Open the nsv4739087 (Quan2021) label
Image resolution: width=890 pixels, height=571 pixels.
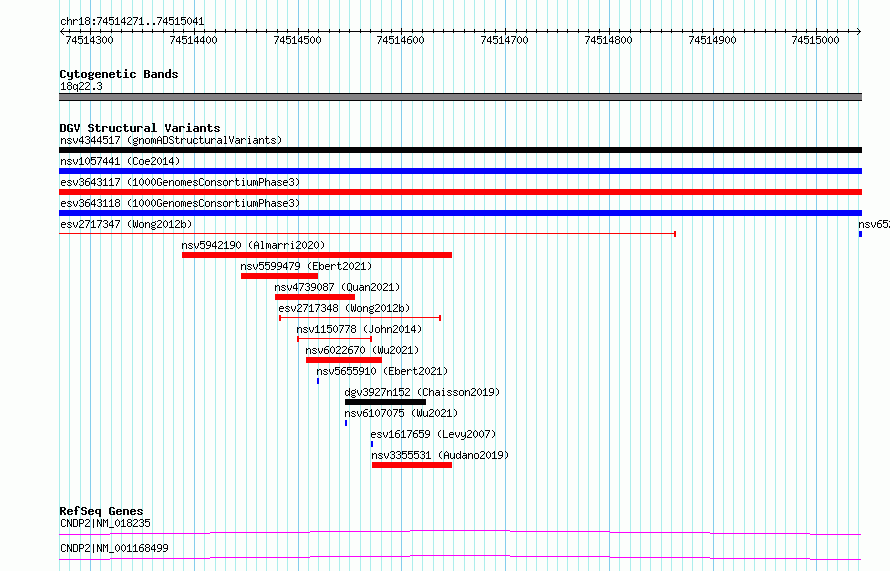tap(337, 287)
